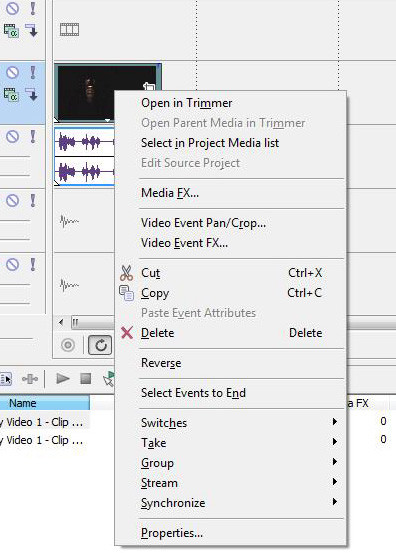Choose Copy from the context menu
The width and height of the screenshot is (396, 553).
231,293
